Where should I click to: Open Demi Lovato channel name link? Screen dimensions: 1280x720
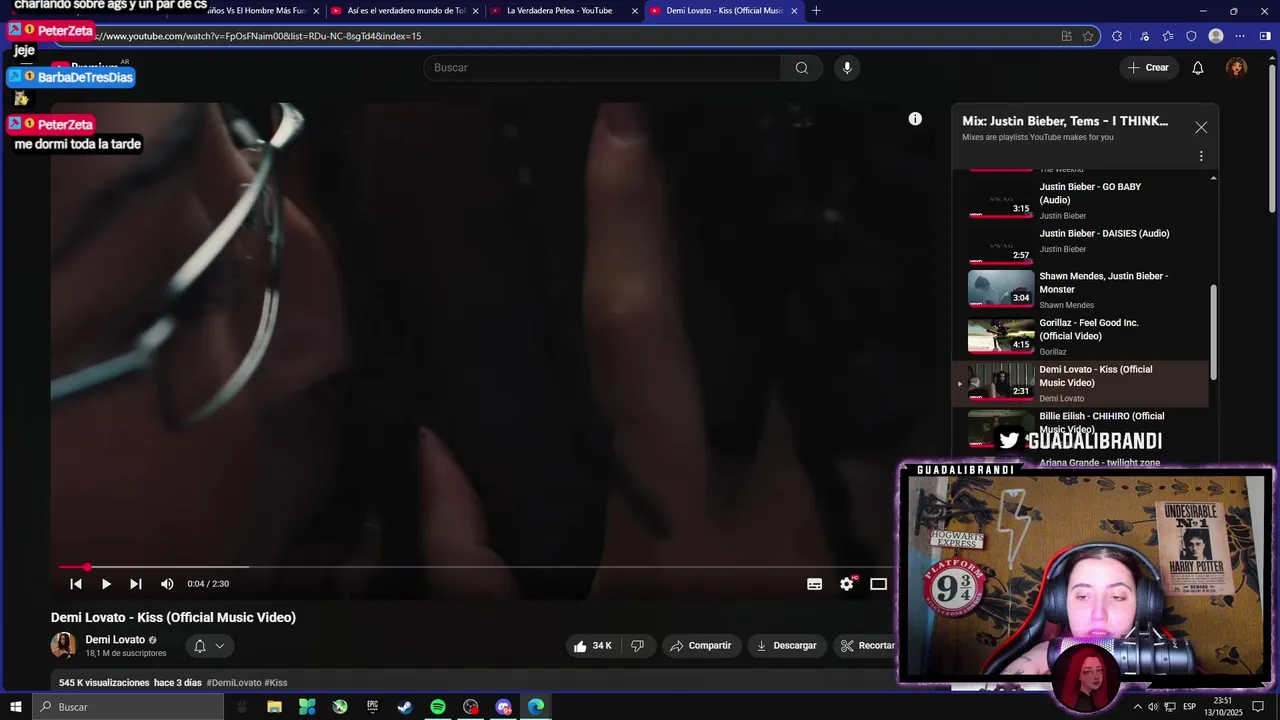(115, 640)
